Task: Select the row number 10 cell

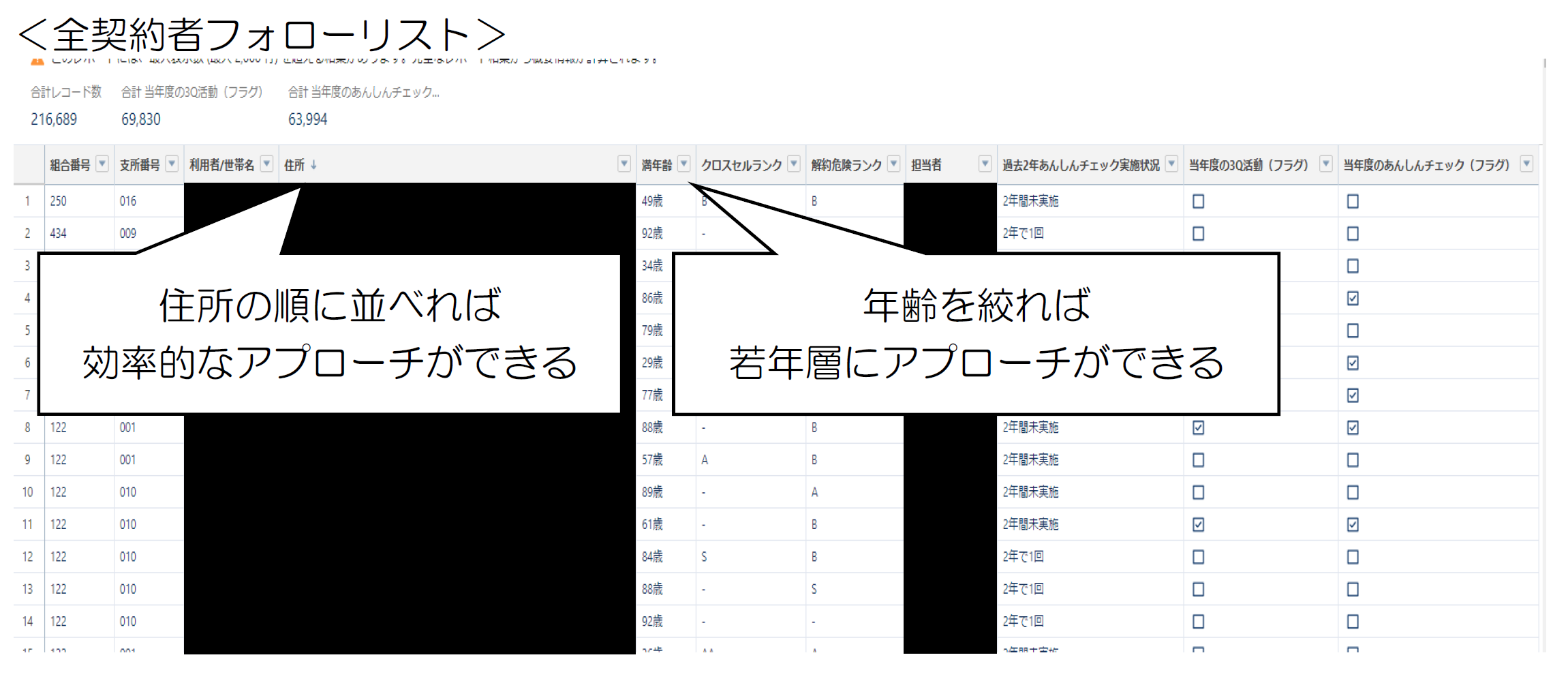Action: click(28, 491)
